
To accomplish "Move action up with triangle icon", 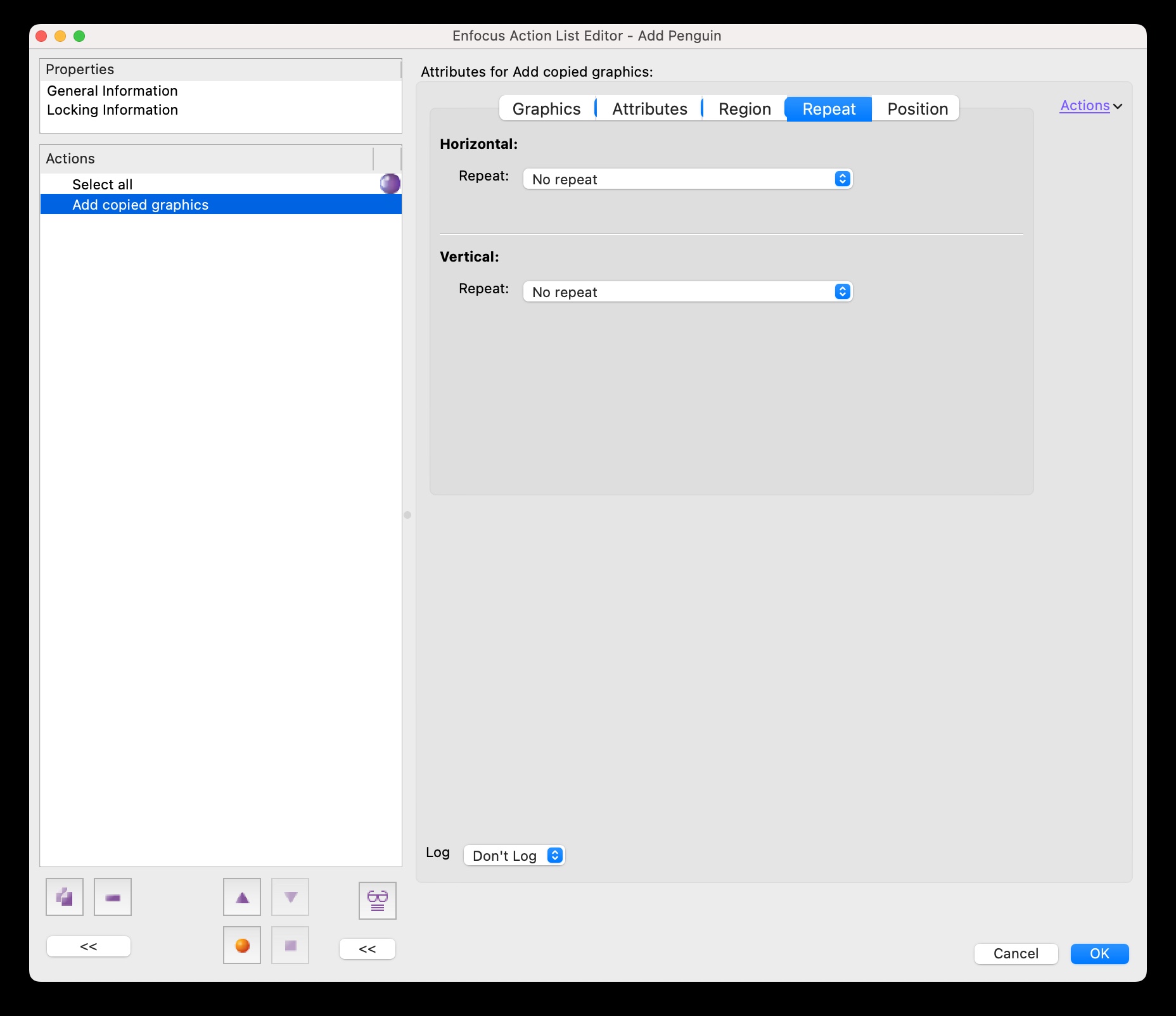I will 242,897.
